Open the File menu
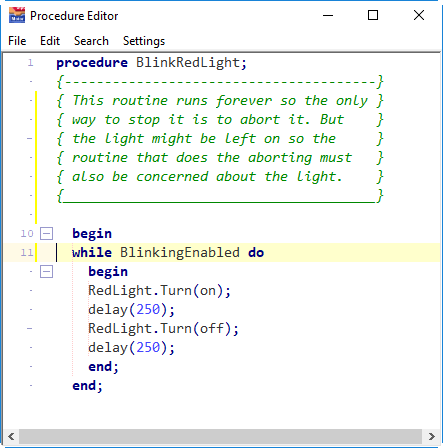443x448 pixels. point(17,41)
